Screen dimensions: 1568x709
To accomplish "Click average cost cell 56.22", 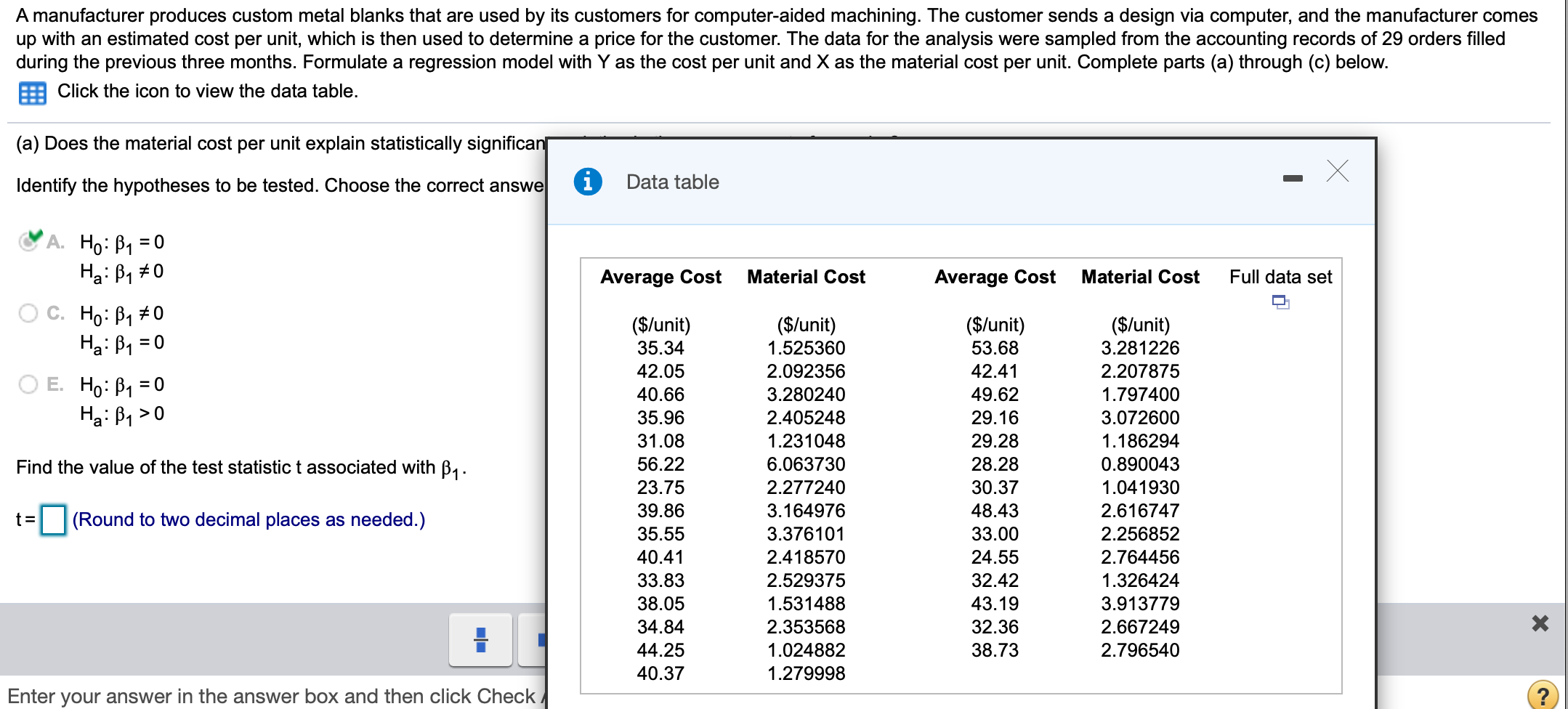I will click(x=660, y=464).
